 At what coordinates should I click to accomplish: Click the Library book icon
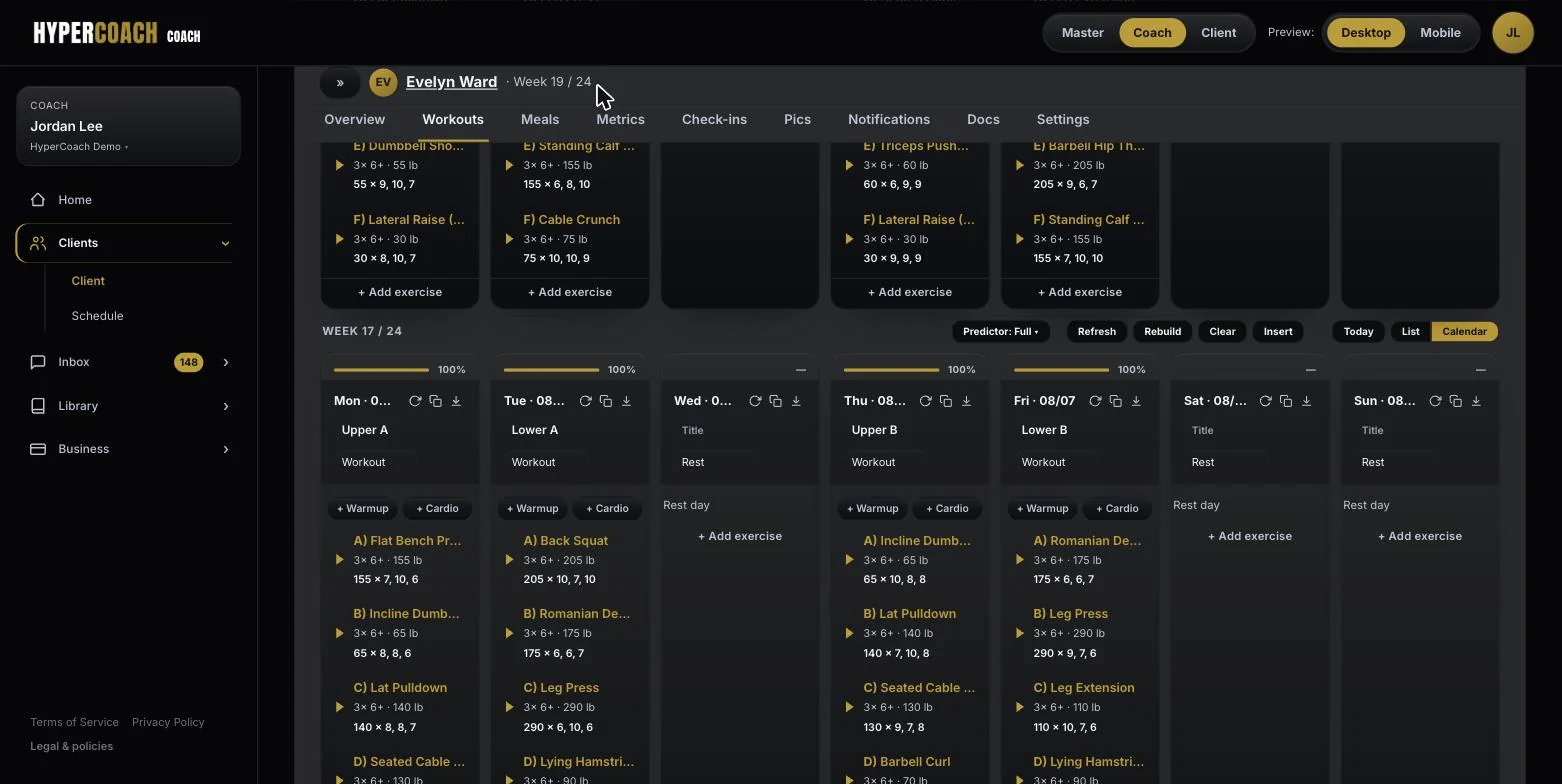click(x=38, y=406)
